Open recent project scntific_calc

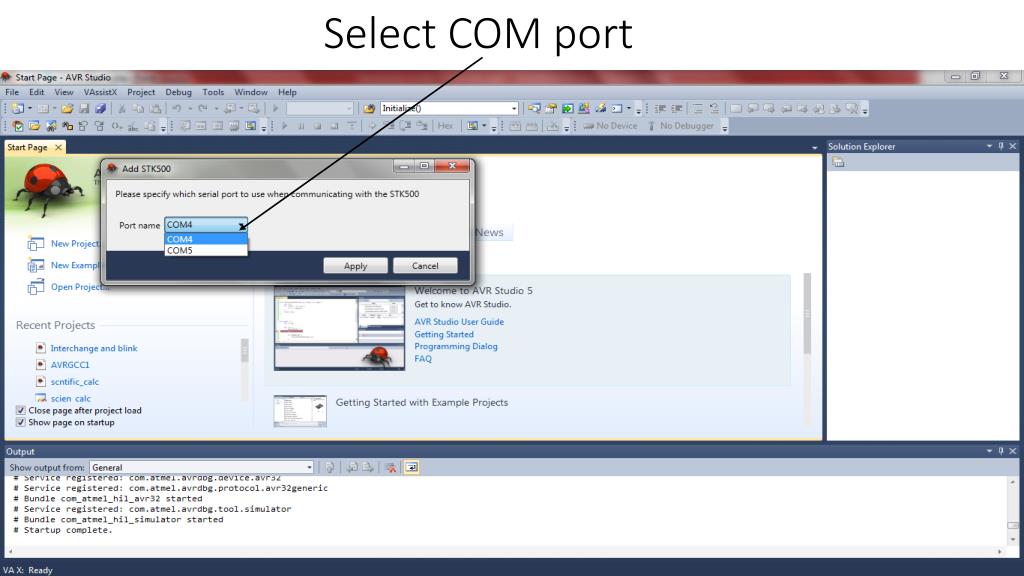[x=75, y=382]
